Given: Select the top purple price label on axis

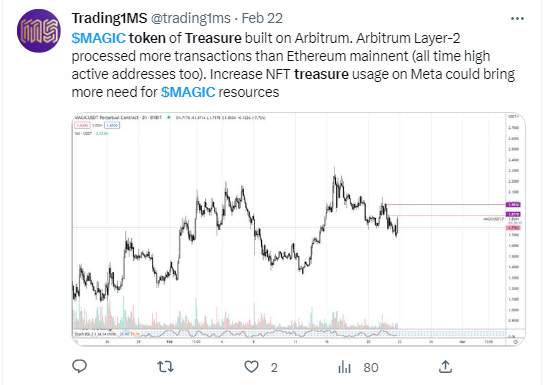Looking at the screenshot, I should (513, 204).
